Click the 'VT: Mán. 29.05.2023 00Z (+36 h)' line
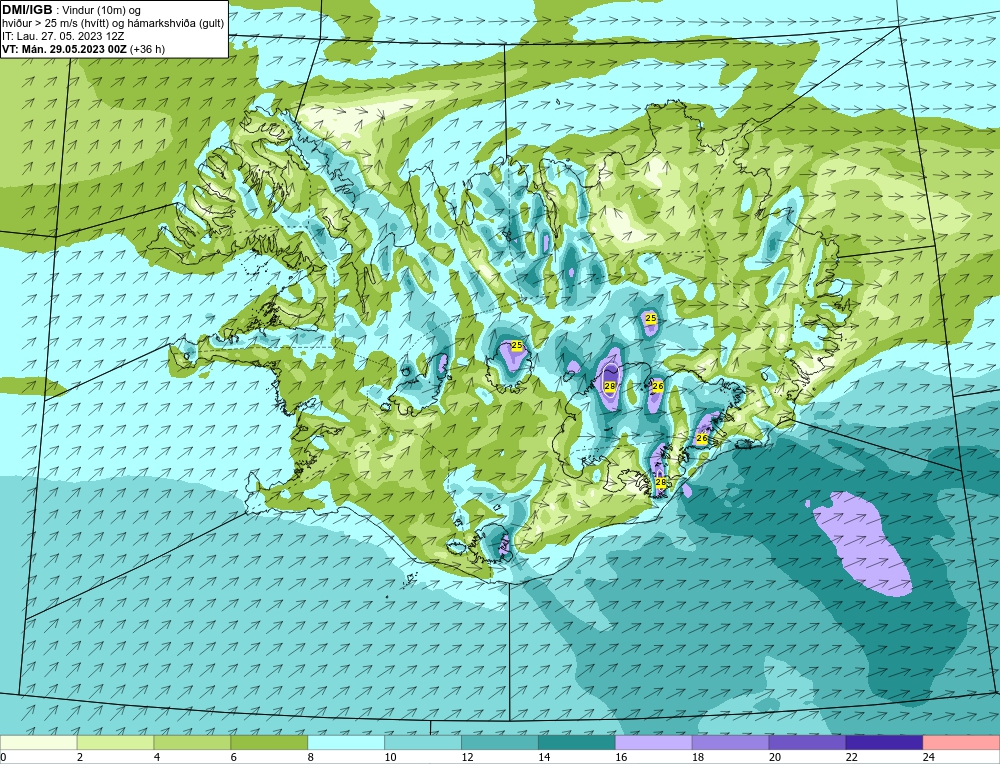Image resolution: width=1000 pixels, height=764 pixels. coord(84,49)
